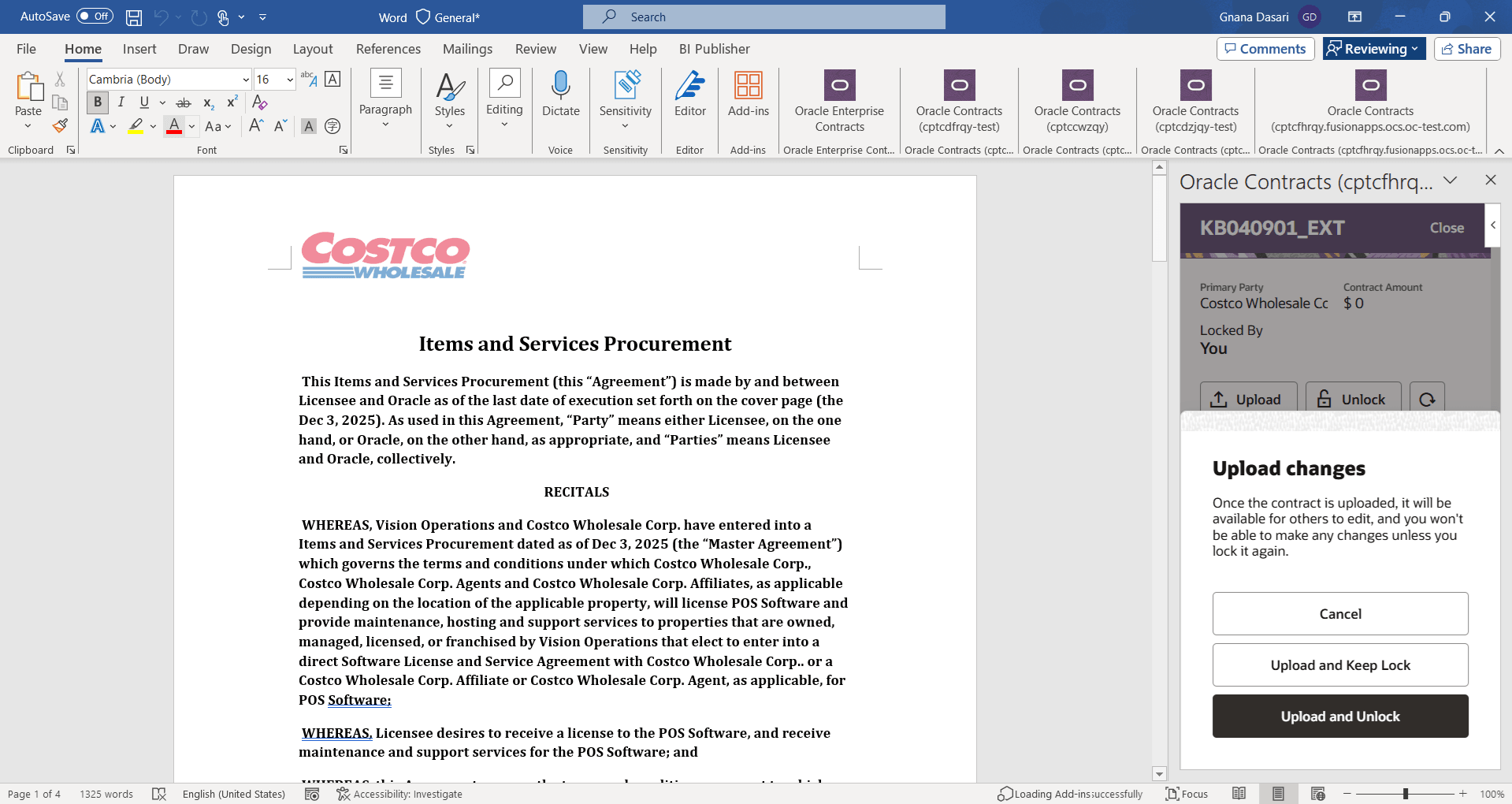Toggle Italic formatting
Viewport: 1512px width, 804px height.
click(121, 102)
